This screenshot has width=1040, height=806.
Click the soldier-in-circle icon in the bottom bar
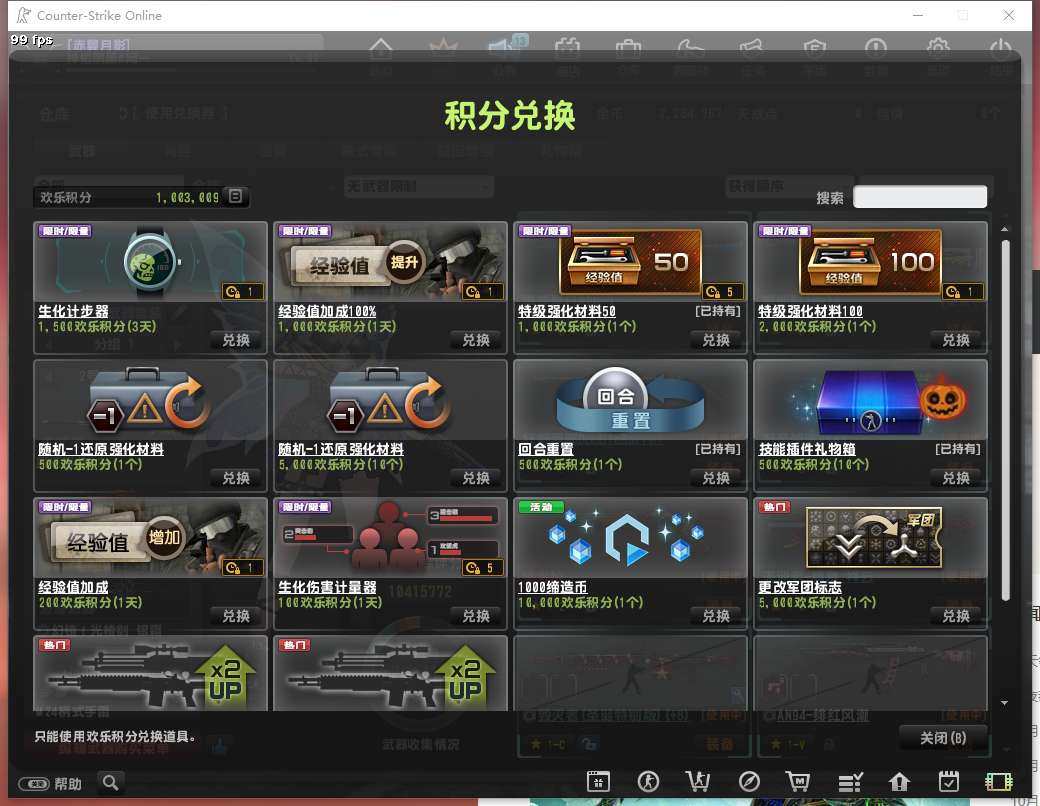(x=648, y=782)
